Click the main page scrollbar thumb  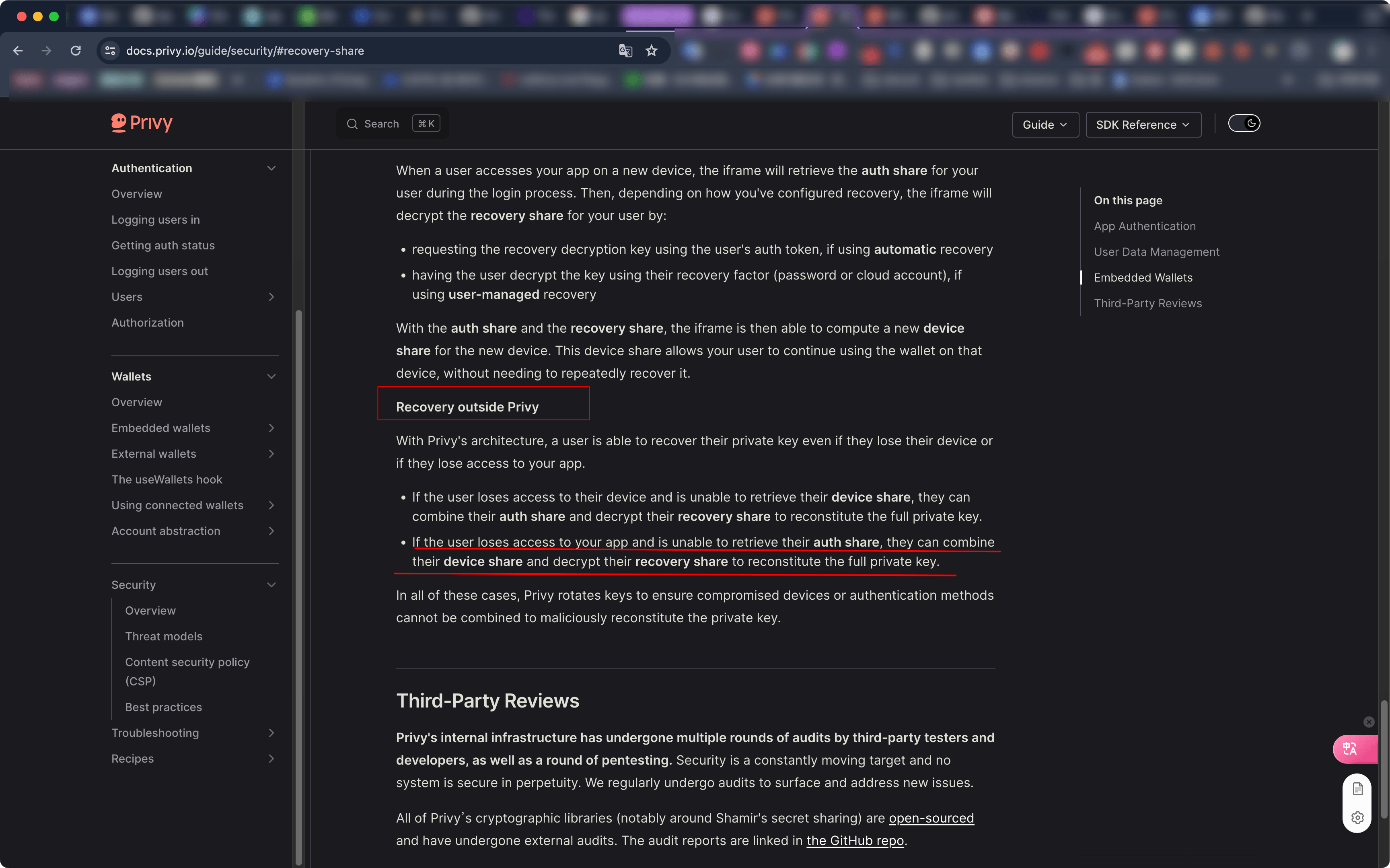coord(1384,758)
